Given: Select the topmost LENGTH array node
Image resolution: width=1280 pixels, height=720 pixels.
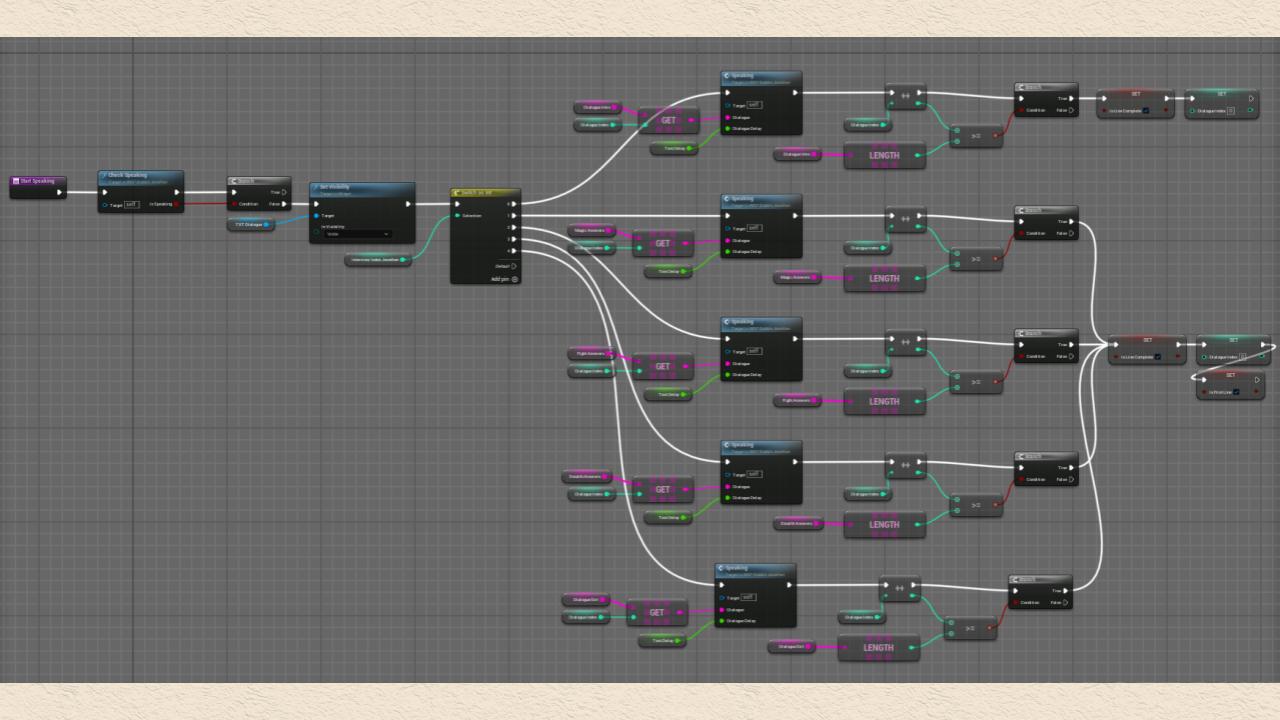Looking at the screenshot, I should pyautogui.click(x=884, y=155).
